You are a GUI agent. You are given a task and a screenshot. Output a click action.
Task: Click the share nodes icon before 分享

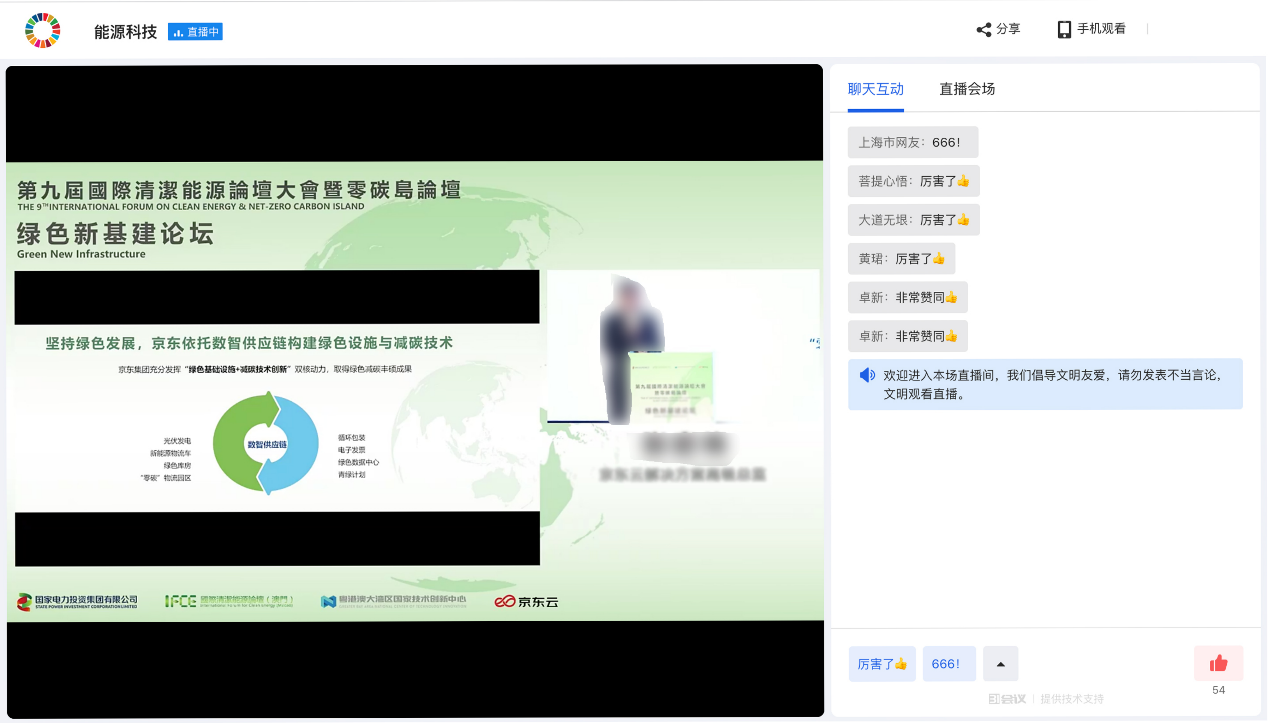pyautogui.click(x=982, y=28)
